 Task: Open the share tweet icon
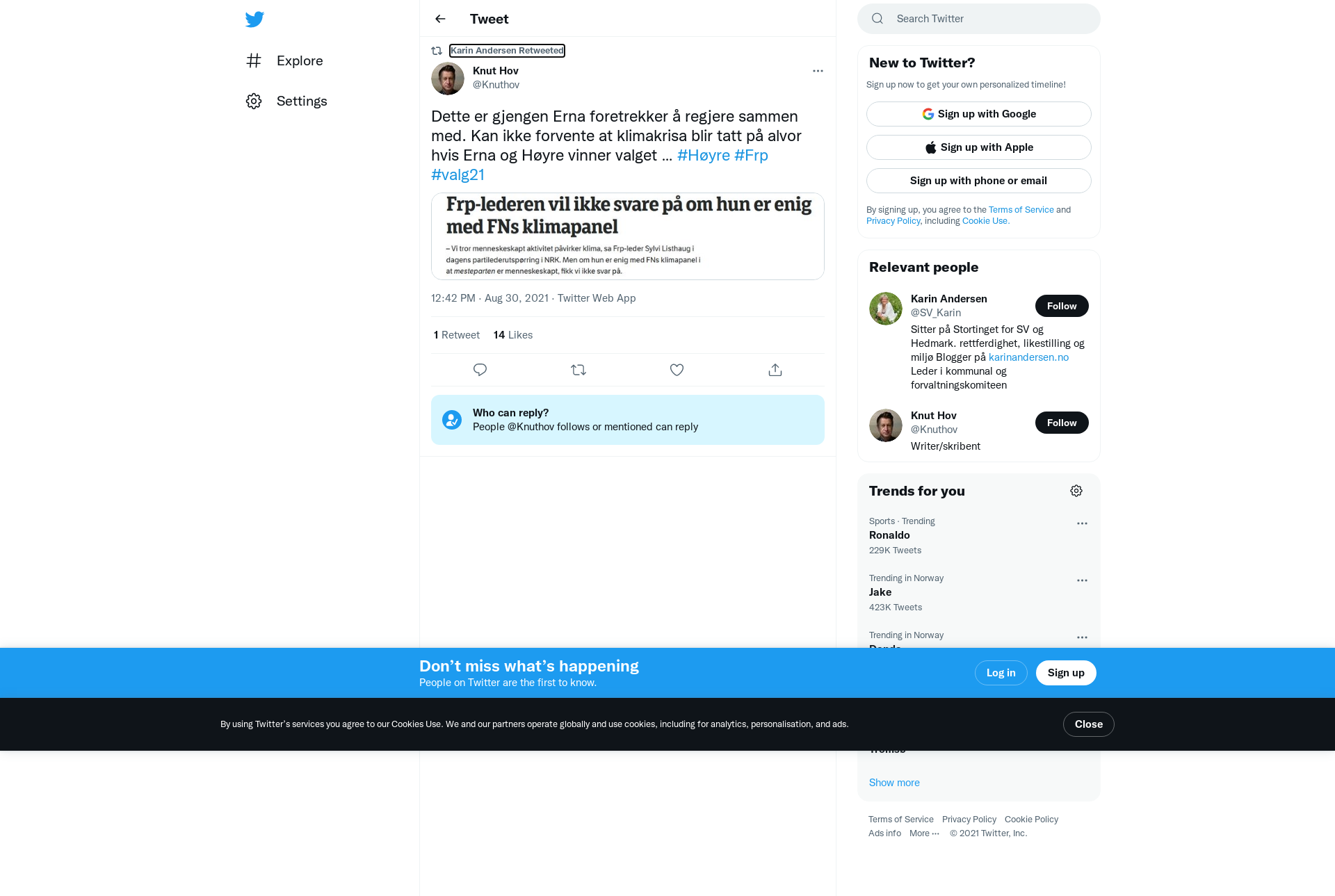click(775, 370)
